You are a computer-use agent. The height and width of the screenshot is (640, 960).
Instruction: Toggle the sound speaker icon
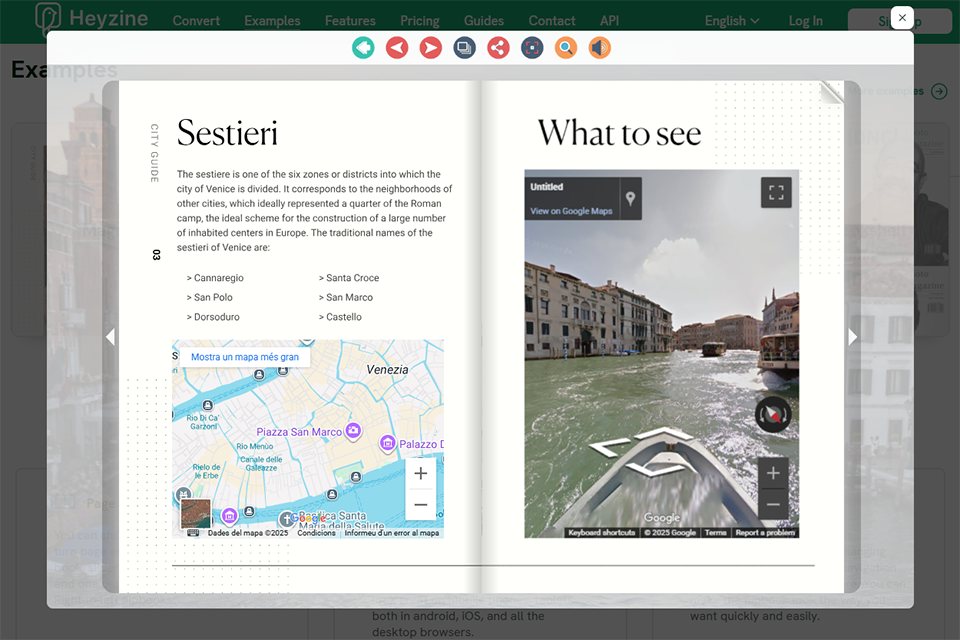(x=599, y=48)
